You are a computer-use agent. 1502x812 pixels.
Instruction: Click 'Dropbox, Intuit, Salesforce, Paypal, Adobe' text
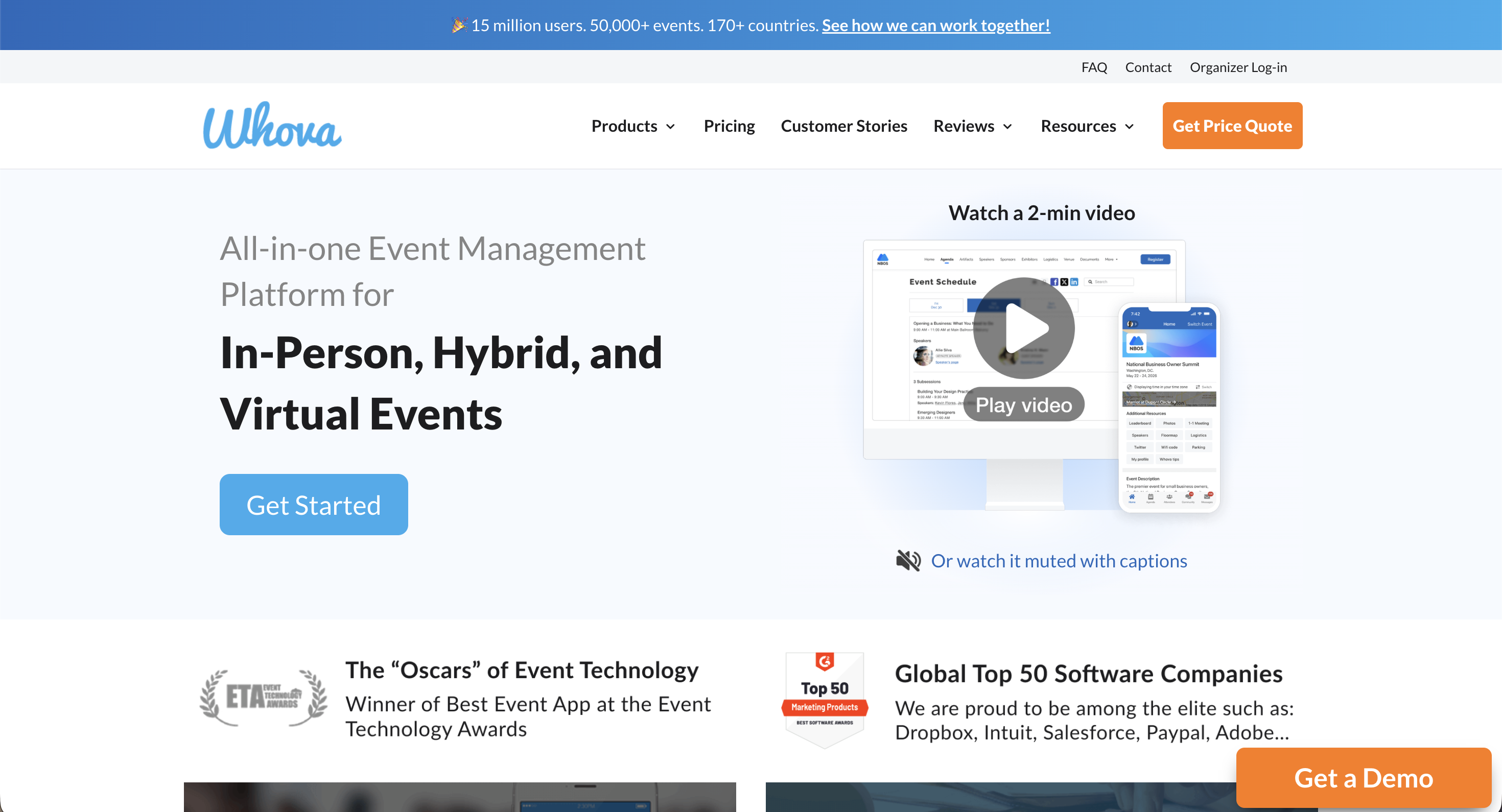pyautogui.click(x=1092, y=732)
